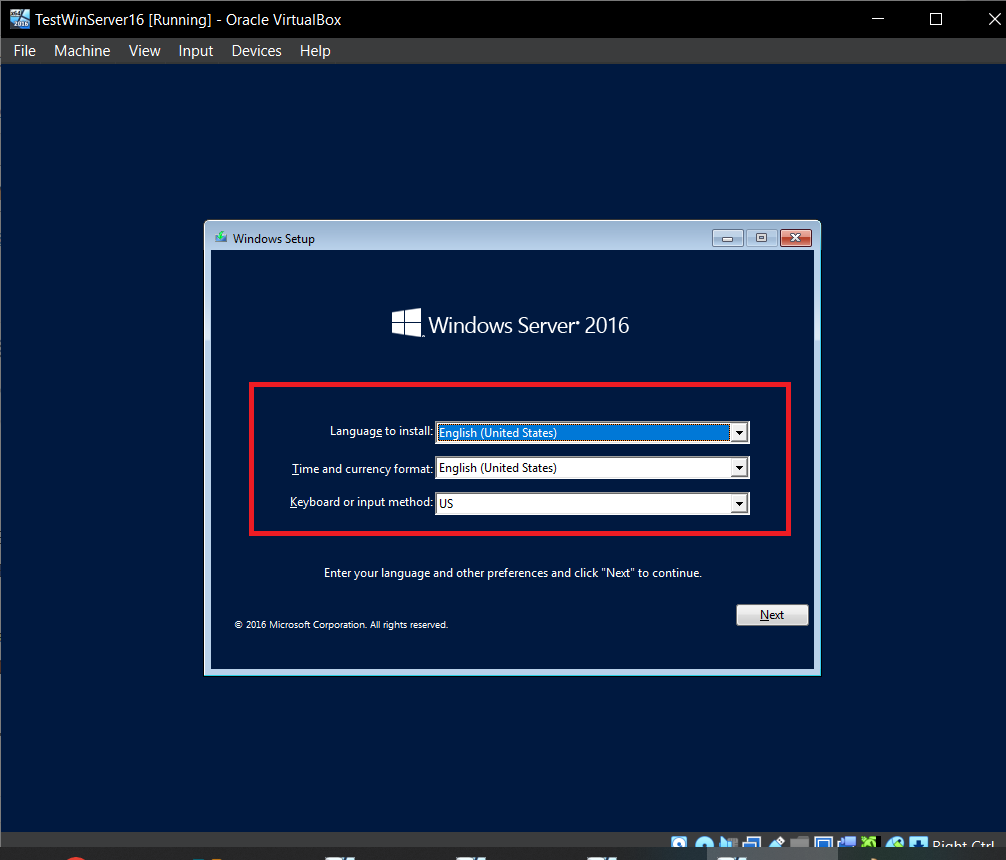This screenshot has height=860, width=1006.
Task: Click the Next button in Windows Setup
Action: (x=772, y=615)
